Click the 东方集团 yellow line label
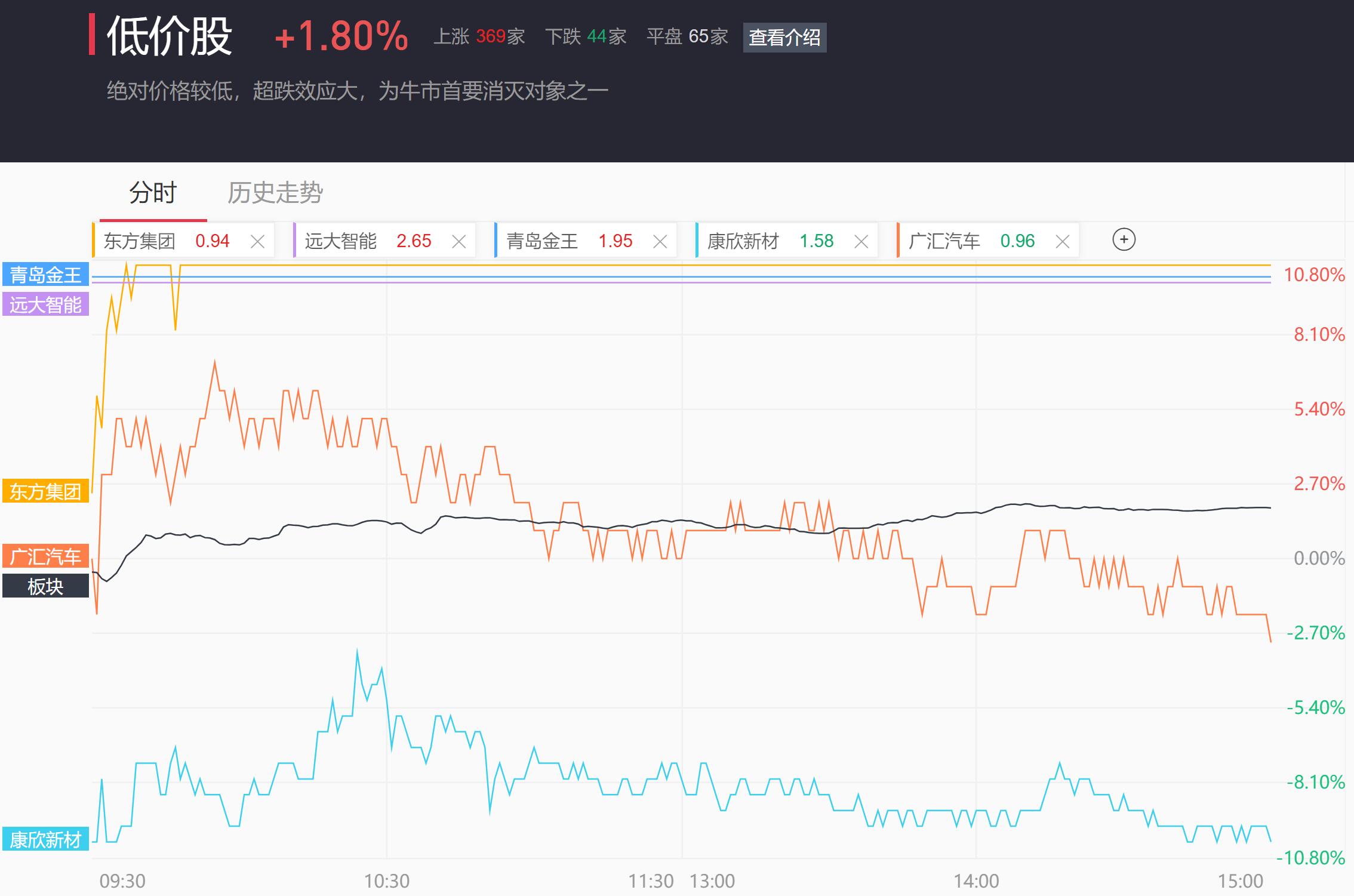The image size is (1354, 896). coord(45,491)
